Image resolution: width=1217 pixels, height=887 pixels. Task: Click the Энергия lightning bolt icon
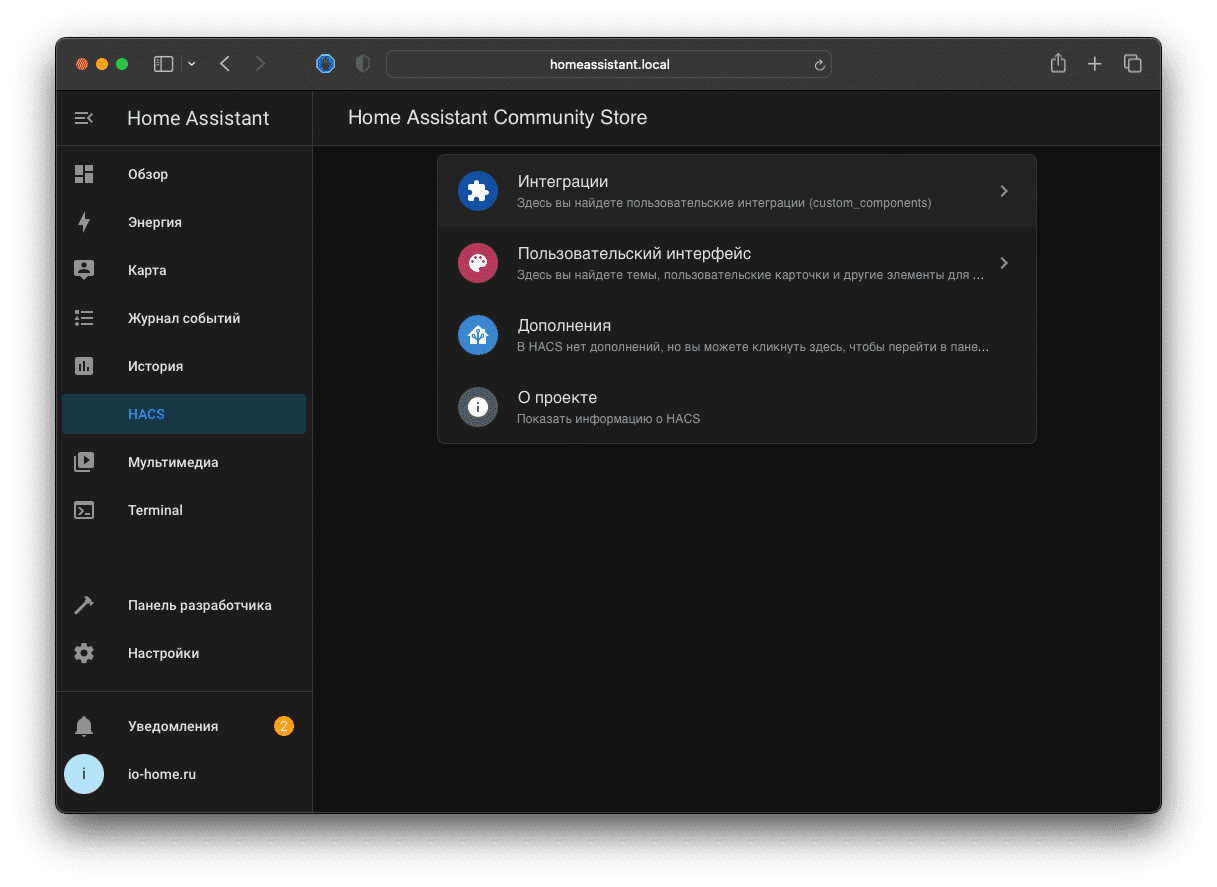coord(84,222)
